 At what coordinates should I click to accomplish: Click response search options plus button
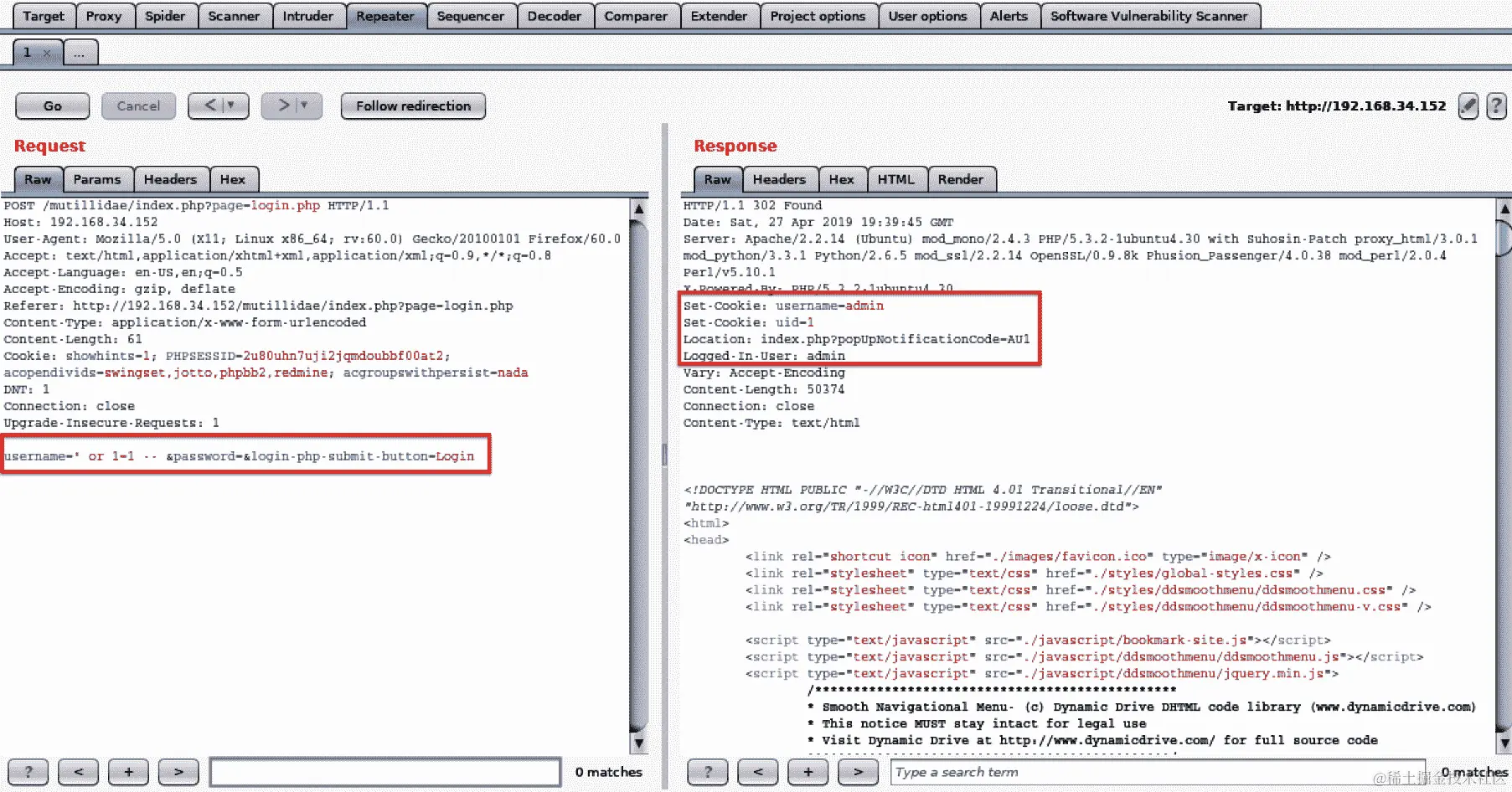click(808, 772)
